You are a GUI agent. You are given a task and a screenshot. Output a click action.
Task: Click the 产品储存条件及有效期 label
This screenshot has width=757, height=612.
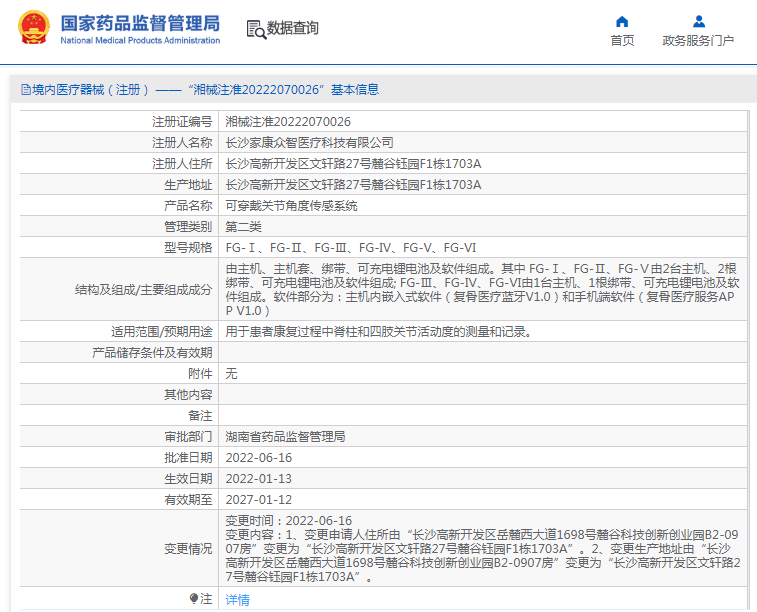tap(152, 353)
